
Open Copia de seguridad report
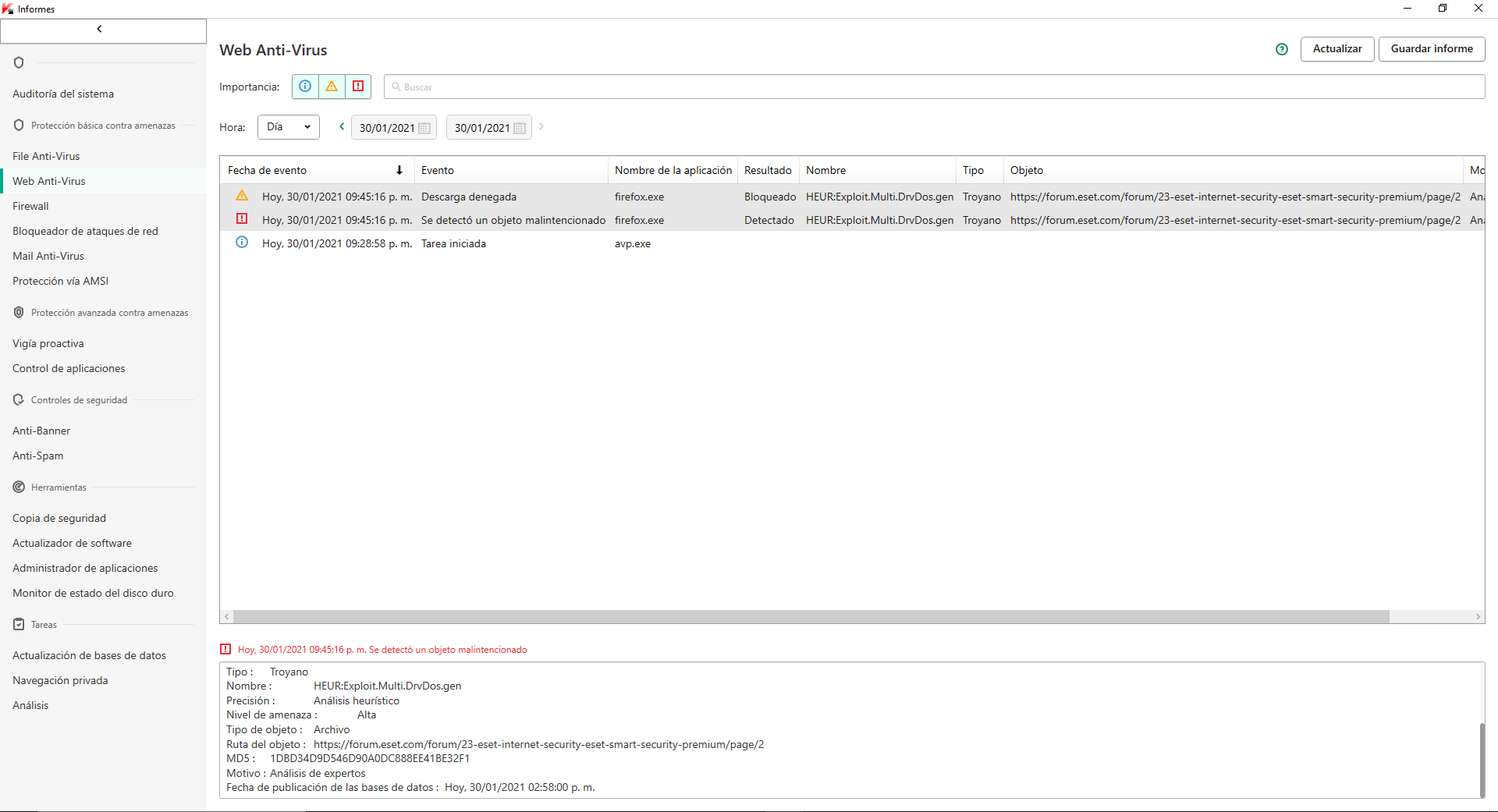click(x=59, y=518)
